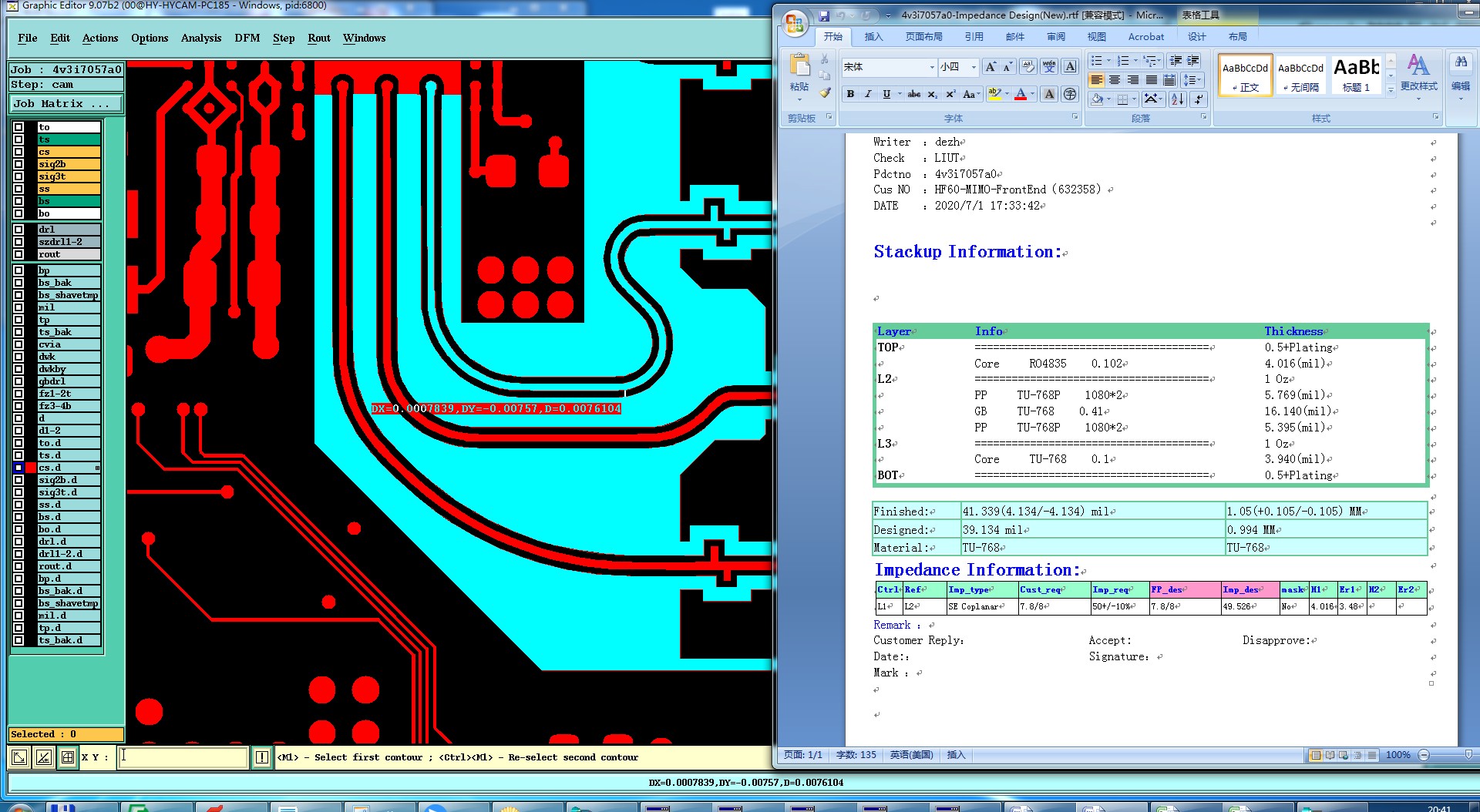1480x812 pixels.
Task: Toggle checkbox for layer sig2b
Action: 18,164
